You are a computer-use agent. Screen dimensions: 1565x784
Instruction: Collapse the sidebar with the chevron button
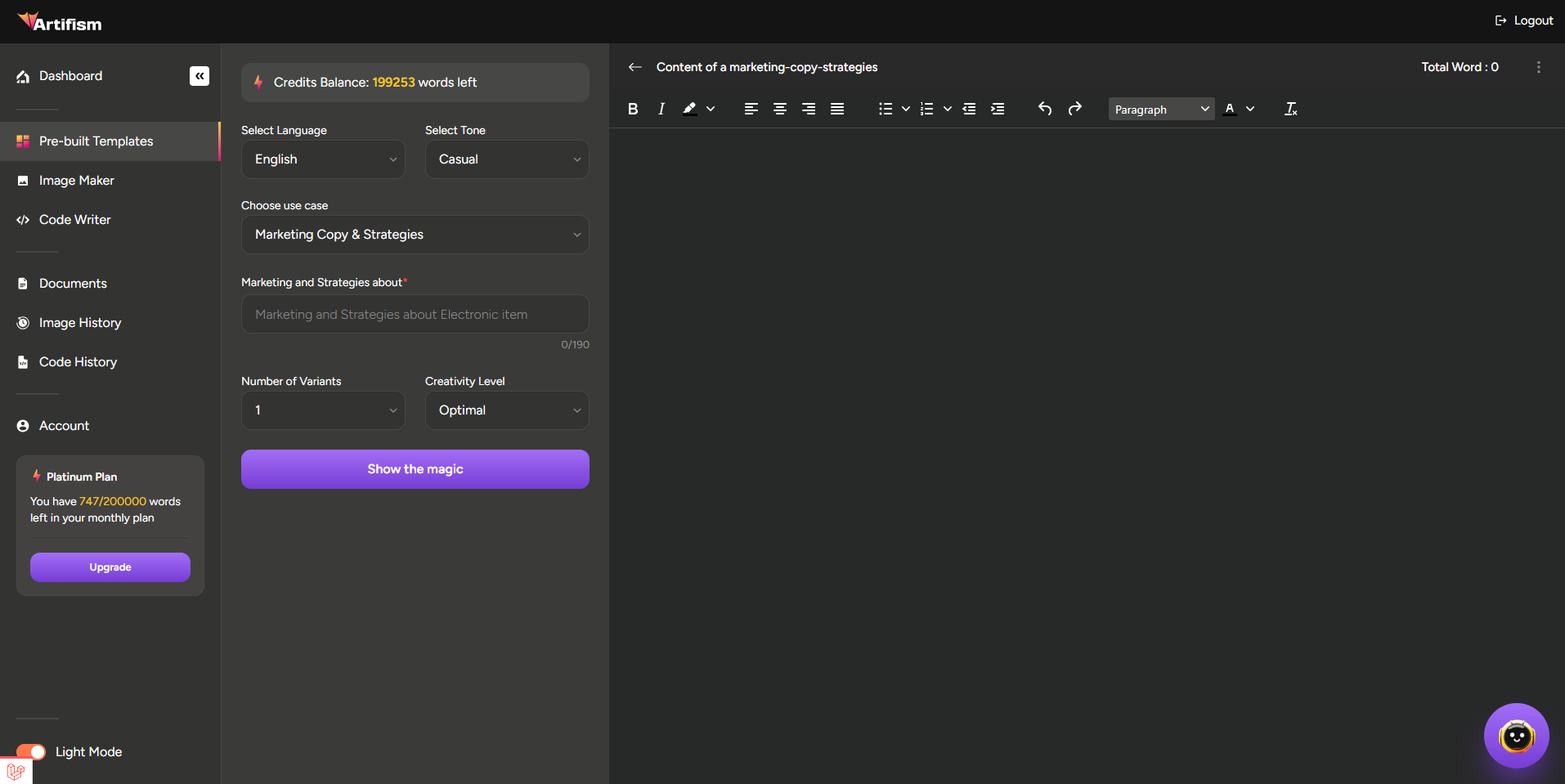(x=199, y=75)
